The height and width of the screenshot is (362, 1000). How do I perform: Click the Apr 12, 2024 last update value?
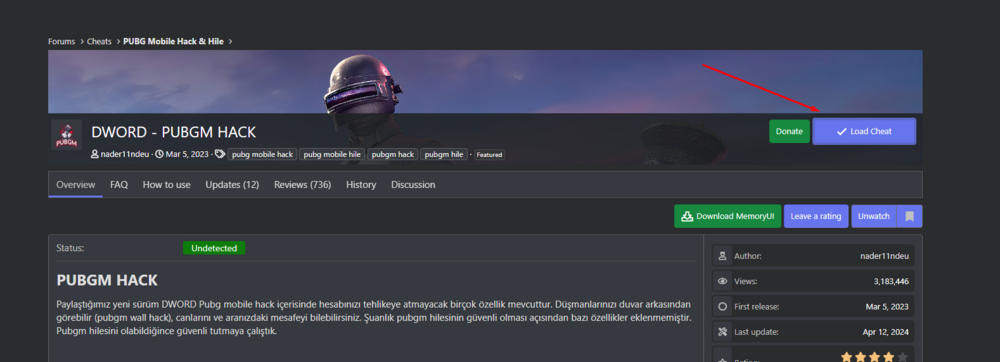(x=886, y=332)
